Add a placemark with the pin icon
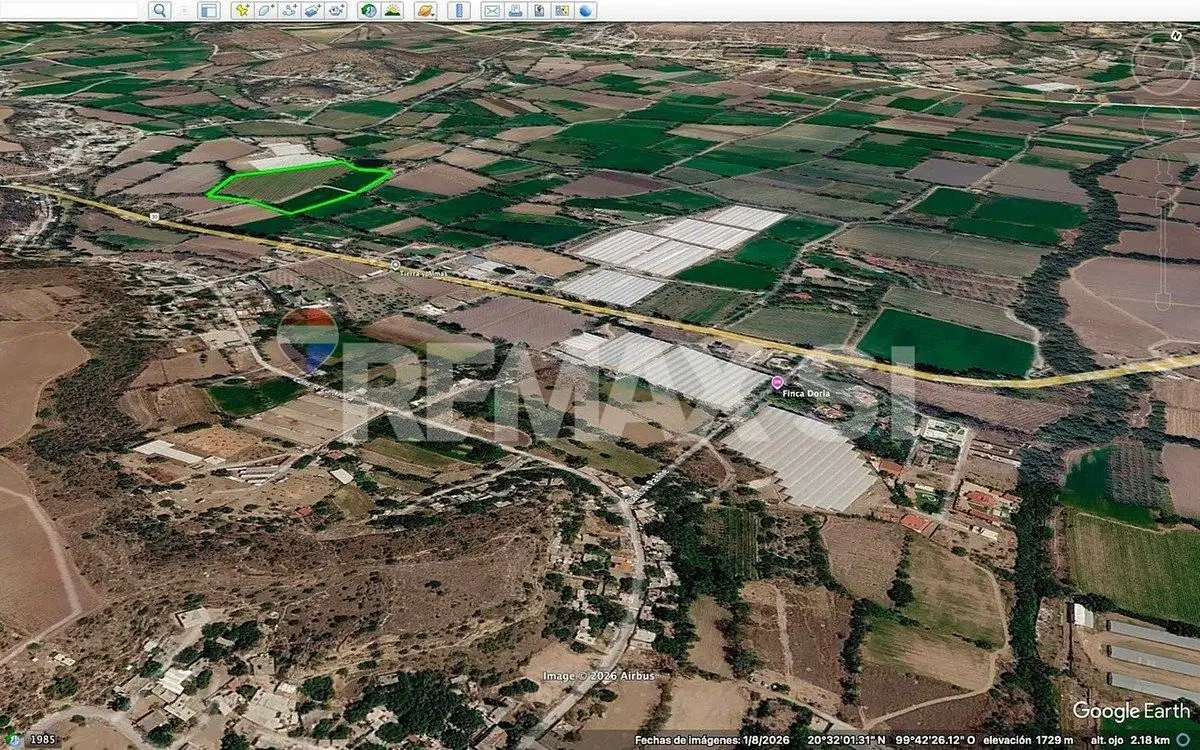1200x750 pixels. pyautogui.click(x=243, y=10)
